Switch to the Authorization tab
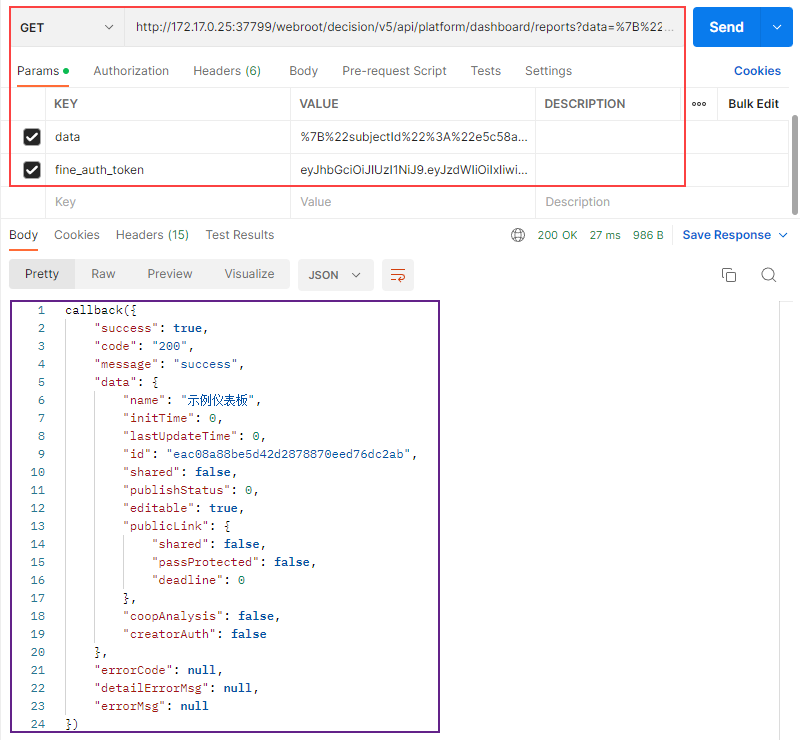 [x=131, y=71]
